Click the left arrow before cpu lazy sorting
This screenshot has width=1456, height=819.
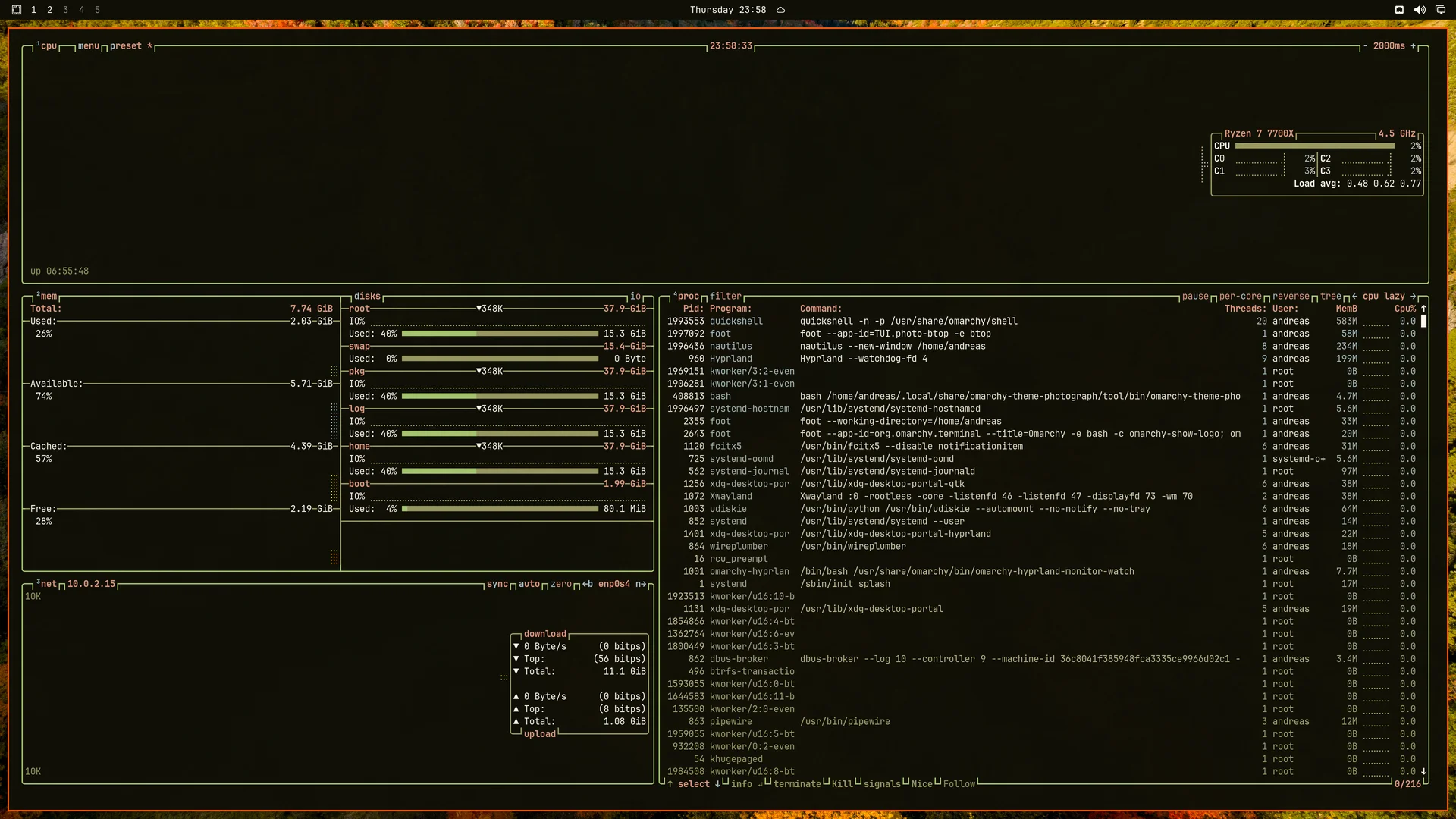pos(1354,297)
